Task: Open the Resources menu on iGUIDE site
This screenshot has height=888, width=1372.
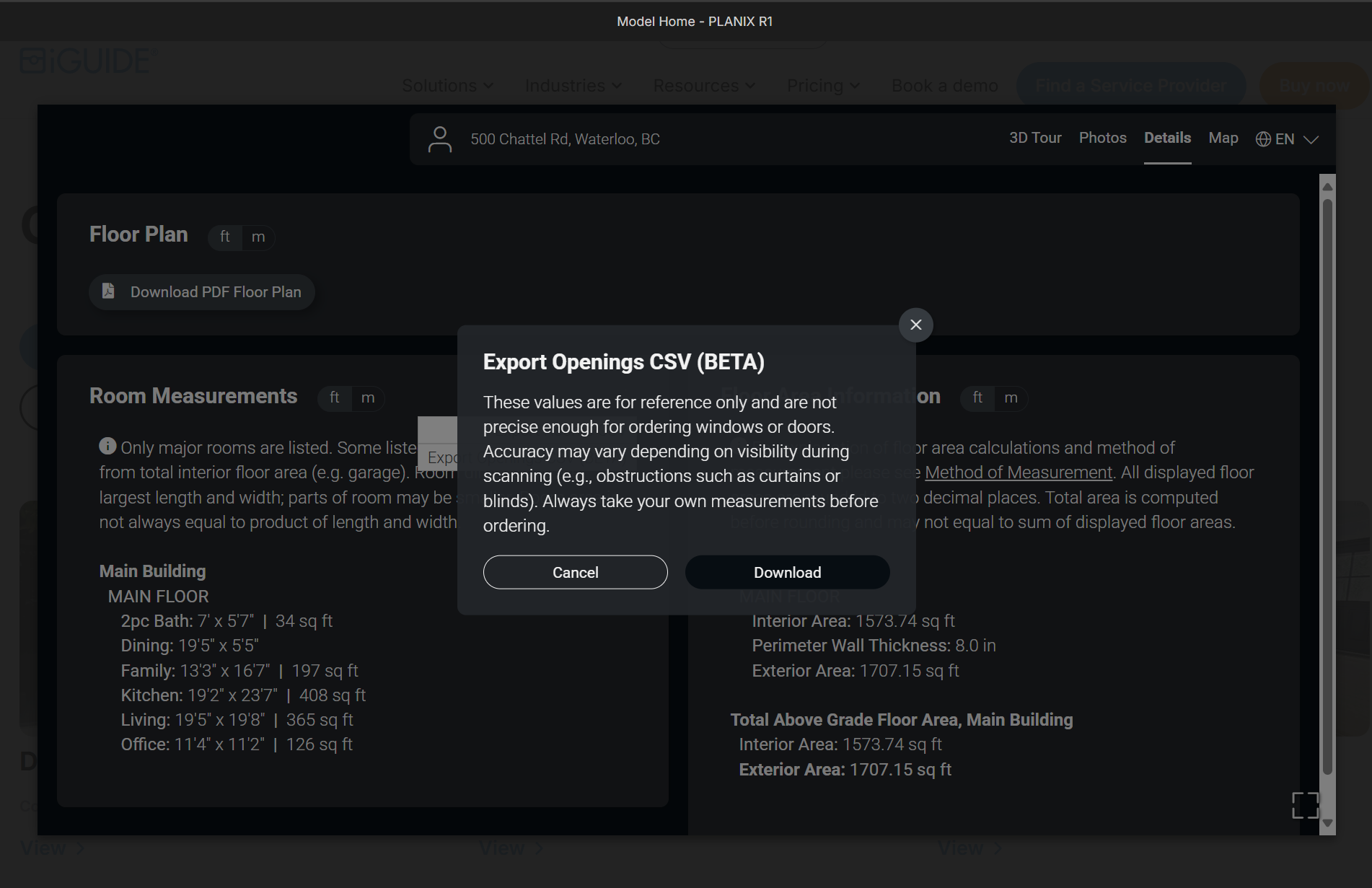Action: pyautogui.click(x=704, y=86)
